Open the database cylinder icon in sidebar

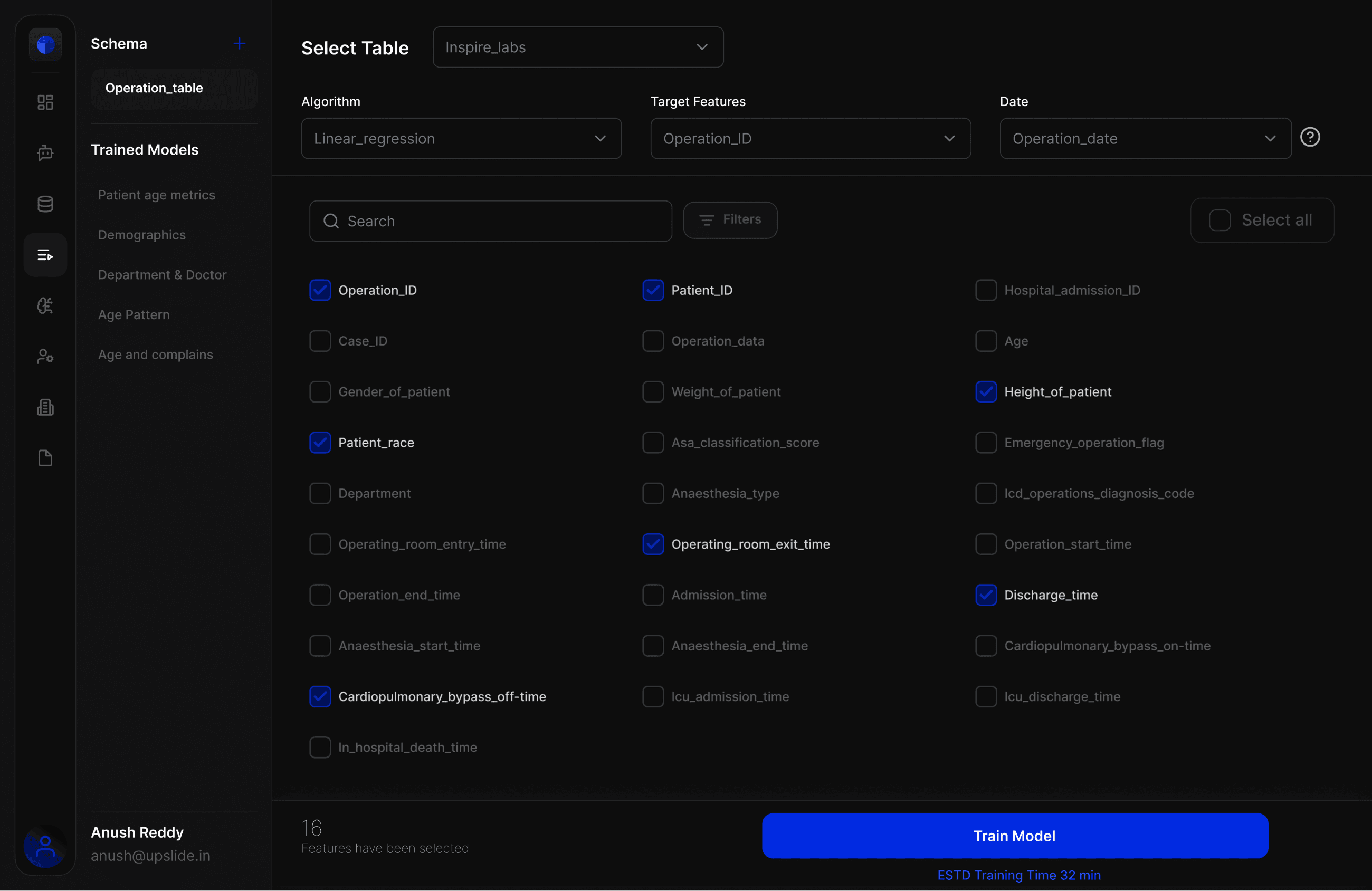coord(45,204)
